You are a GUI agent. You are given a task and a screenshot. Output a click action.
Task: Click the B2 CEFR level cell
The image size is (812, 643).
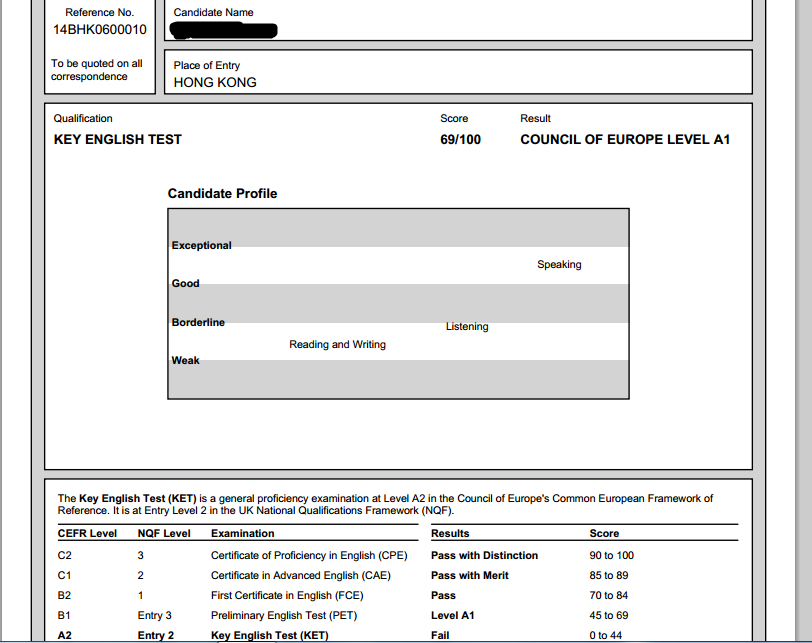pyautogui.click(x=65, y=596)
